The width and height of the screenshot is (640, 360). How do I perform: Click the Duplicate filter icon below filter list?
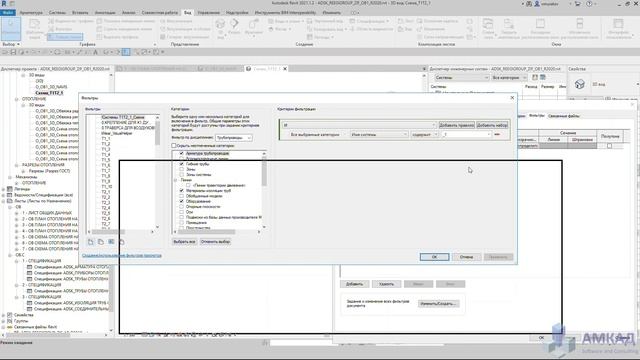pos(101,242)
